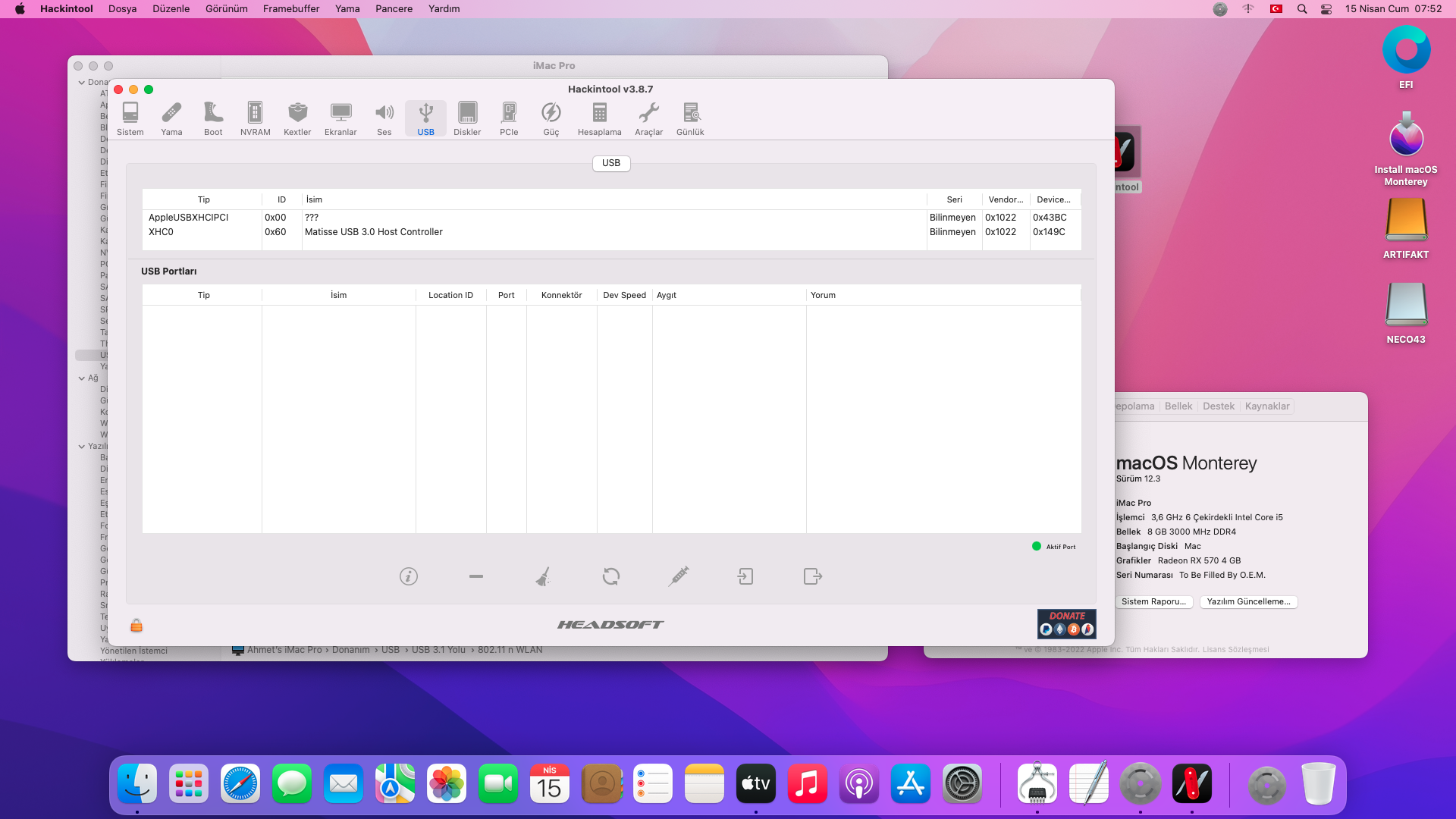Collapse the Yazılım tree section
This screenshot has height=819, width=1456.
[x=82, y=447]
